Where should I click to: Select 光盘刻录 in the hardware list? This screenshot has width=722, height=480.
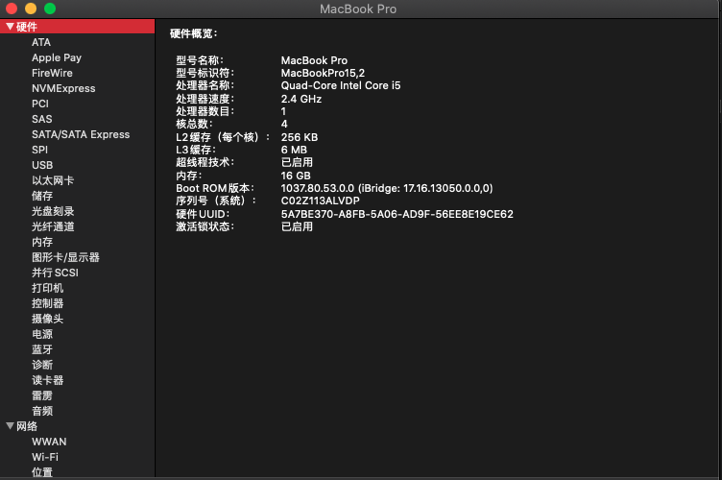53,211
